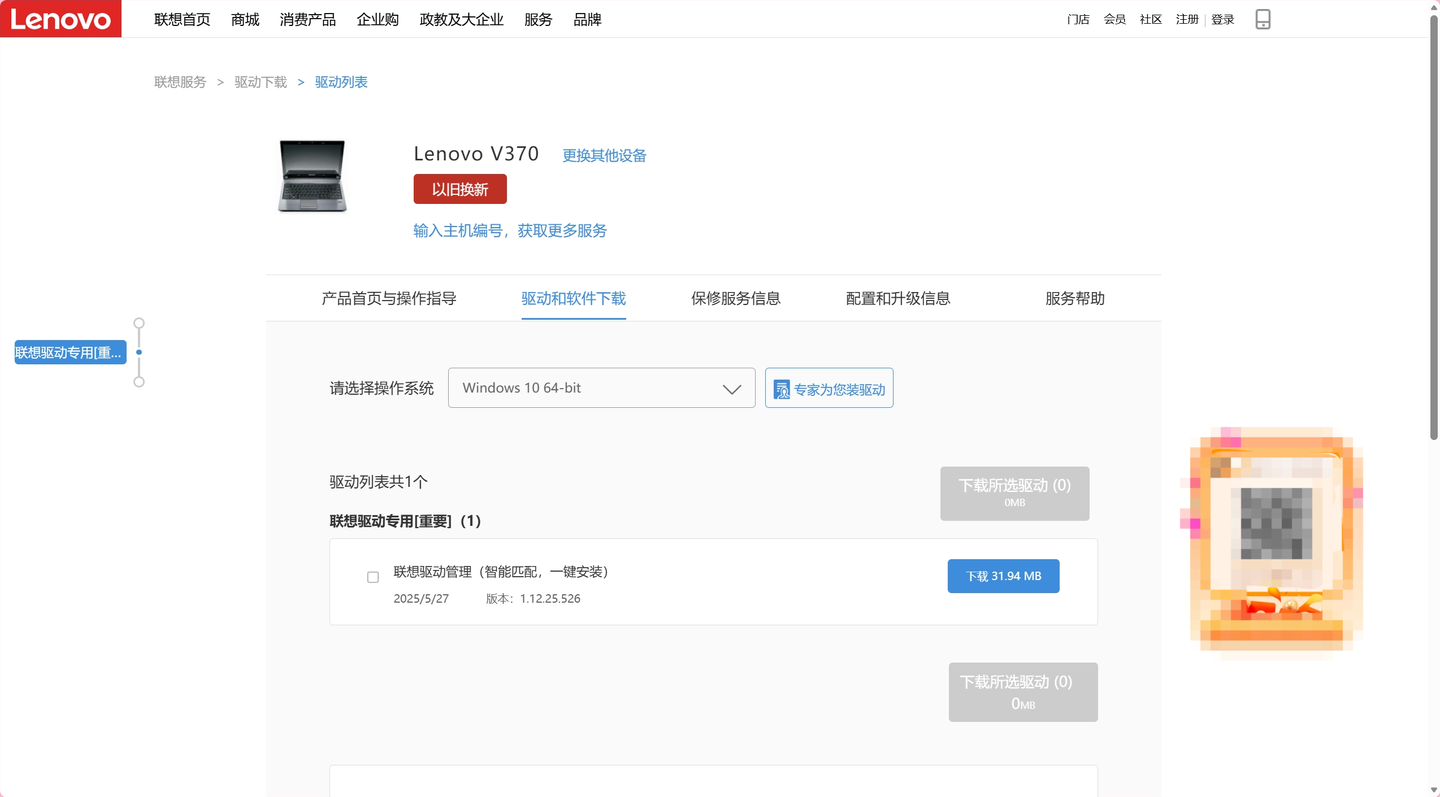Viewport: 1440px width, 797px height.
Task: Click the 2025/5/27 release date
Action: [x=421, y=599]
